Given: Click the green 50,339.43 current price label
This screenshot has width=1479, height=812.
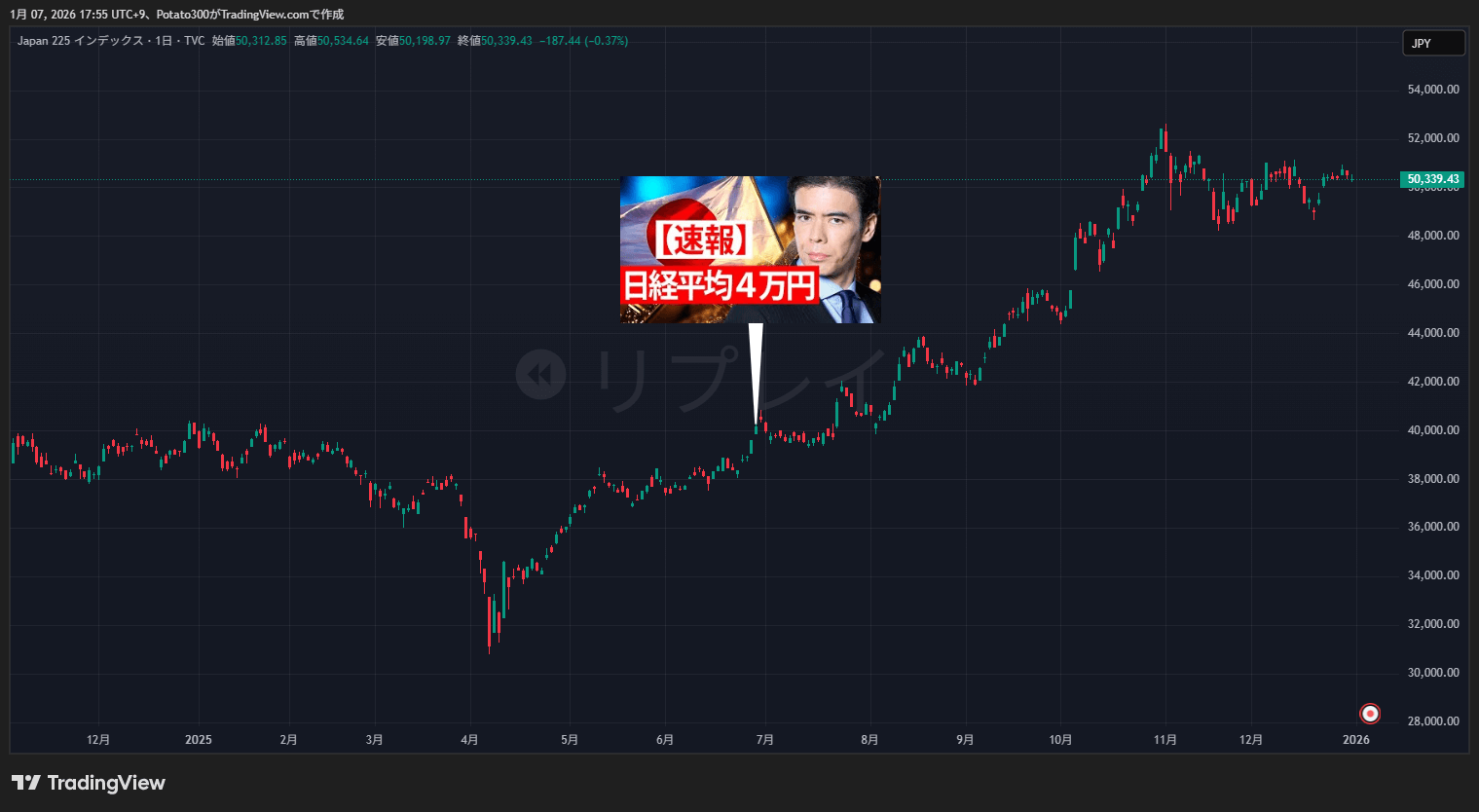Looking at the screenshot, I should (1432, 179).
